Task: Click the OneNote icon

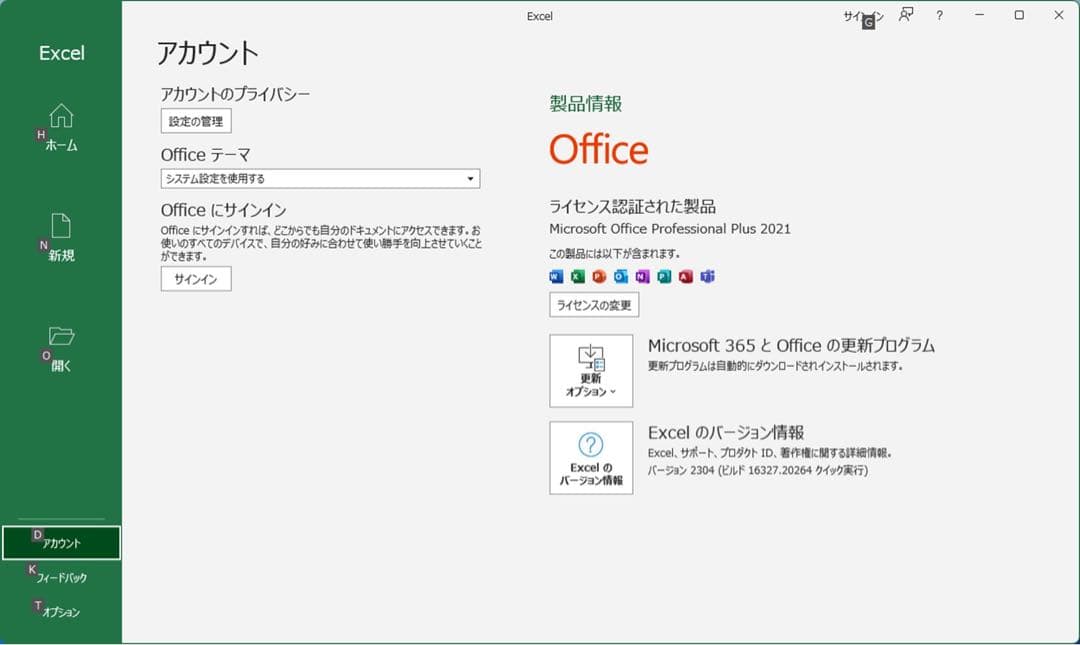Action: [642, 276]
